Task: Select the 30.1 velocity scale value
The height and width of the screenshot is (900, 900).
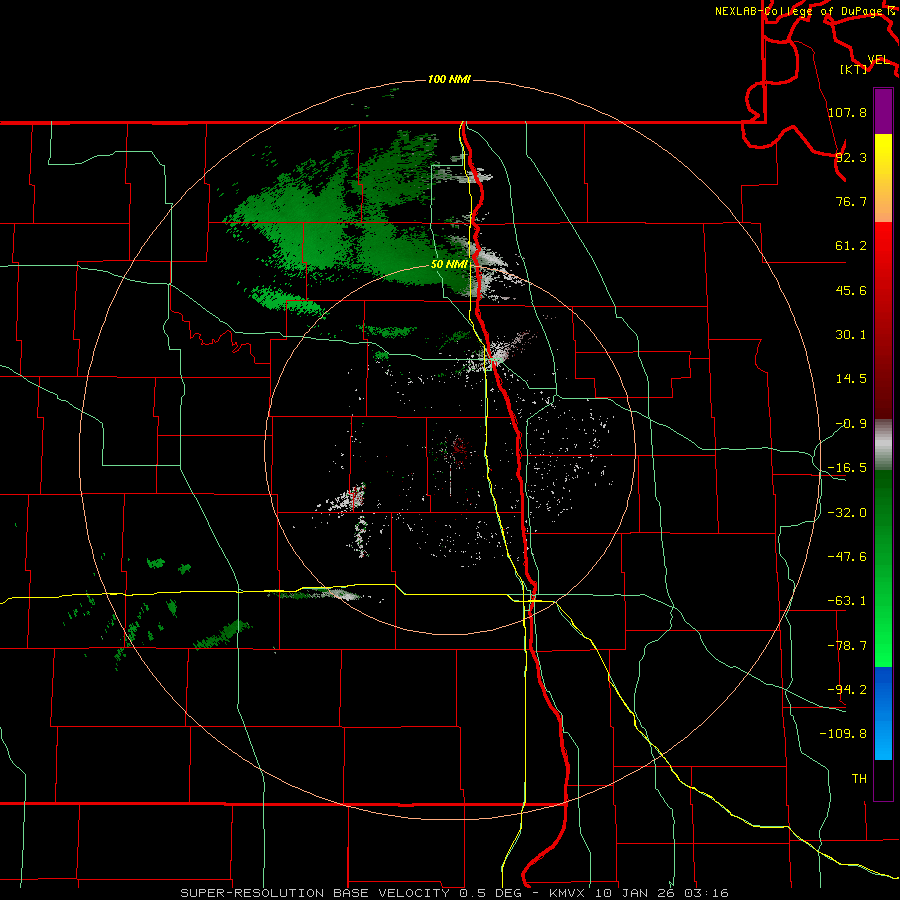Action: [851, 335]
